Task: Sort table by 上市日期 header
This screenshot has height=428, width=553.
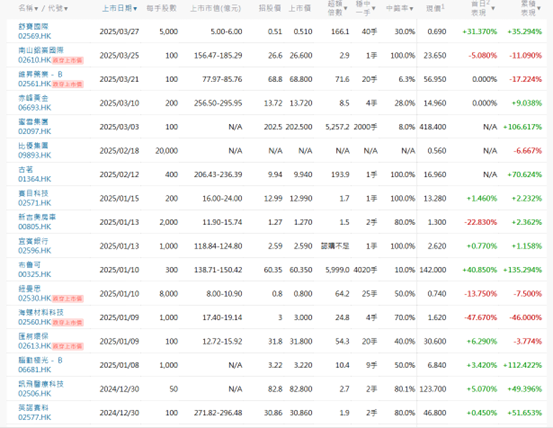Action: click(x=120, y=8)
